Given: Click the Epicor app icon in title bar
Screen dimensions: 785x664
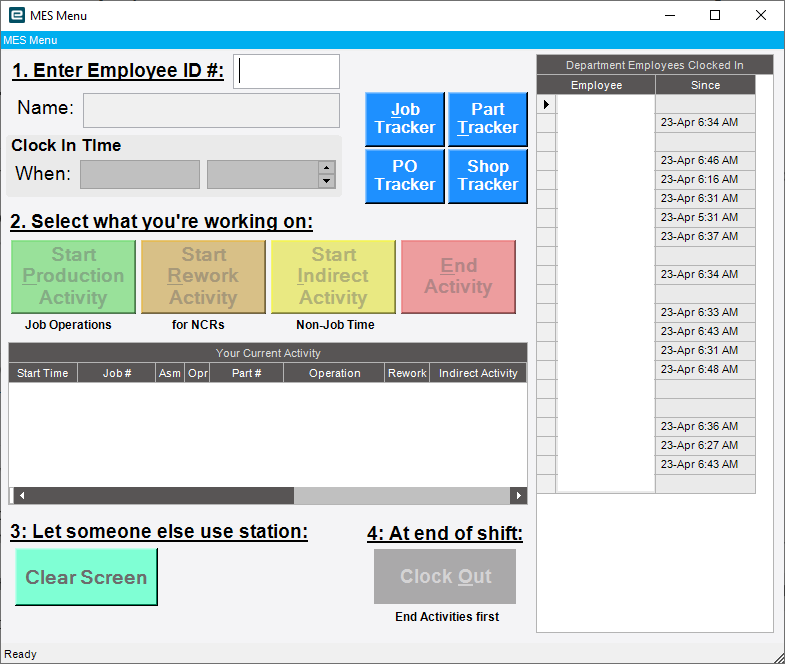Looking at the screenshot, I should click(x=17, y=16).
